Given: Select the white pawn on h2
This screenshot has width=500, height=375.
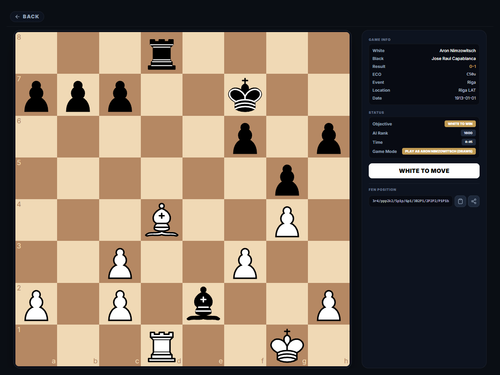Looking at the screenshot, I should (329, 305).
